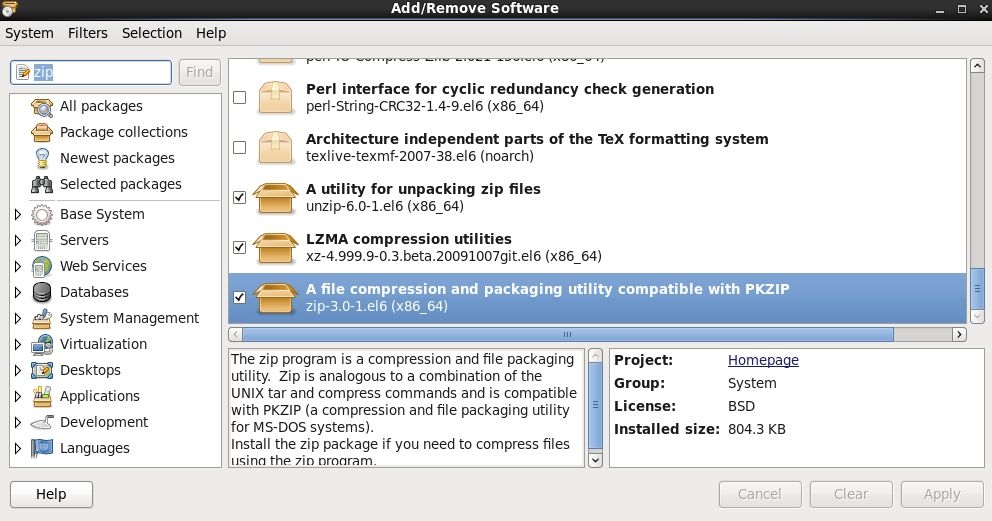The height and width of the screenshot is (521, 992).
Task: Toggle the LZMA compression utilities checkbox
Action: tap(239, 247)
